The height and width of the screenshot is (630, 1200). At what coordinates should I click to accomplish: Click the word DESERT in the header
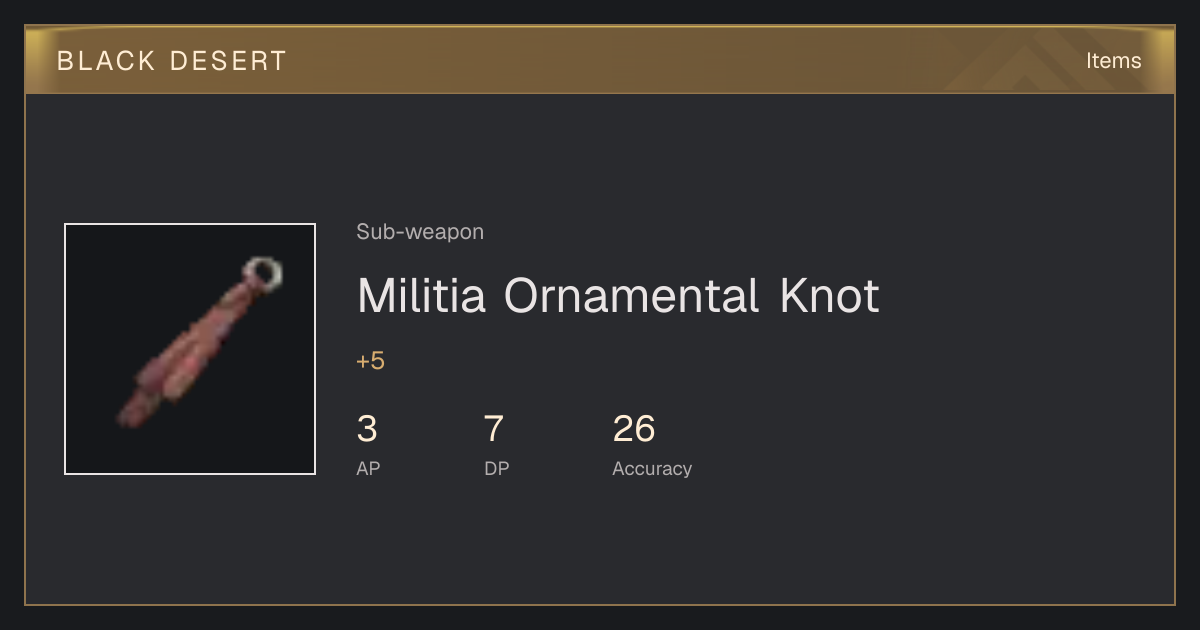tap(229, 61)
